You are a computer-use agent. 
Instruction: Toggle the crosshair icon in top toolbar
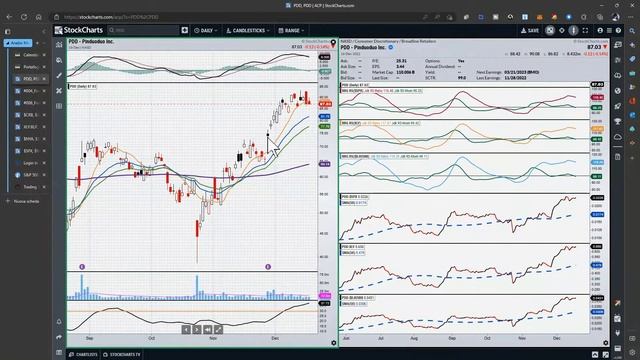[562, 31]
